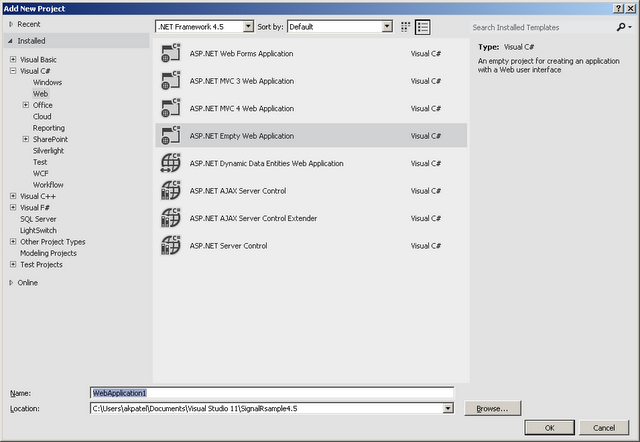Close the Add New Project dialog
The height and width of the screenshot is (442, 640).
pyautogui.click(x=630, y=8)
